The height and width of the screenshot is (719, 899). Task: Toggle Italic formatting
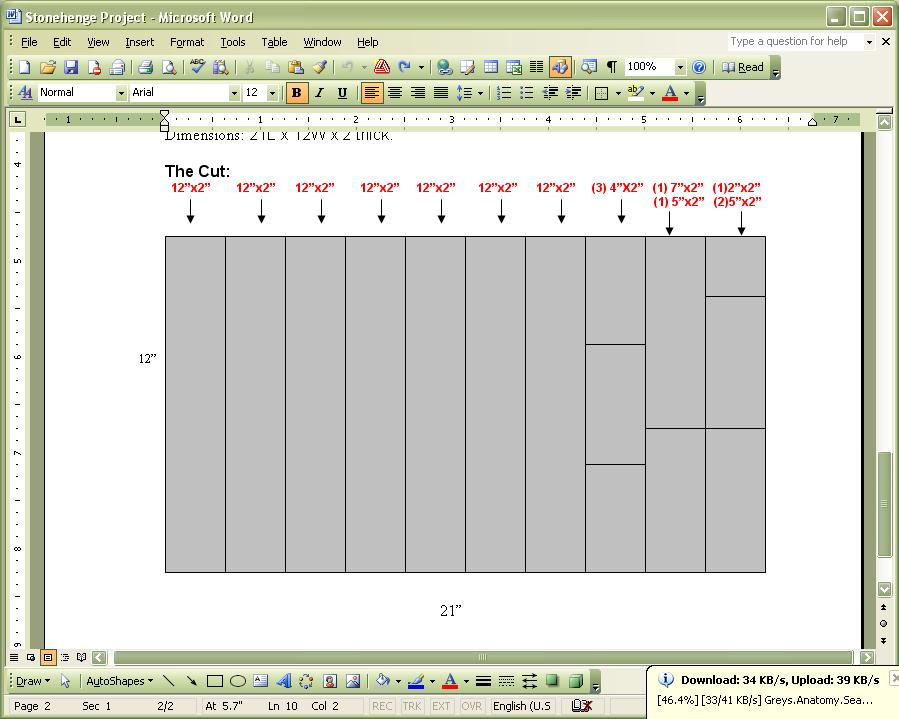coord(319,93)
